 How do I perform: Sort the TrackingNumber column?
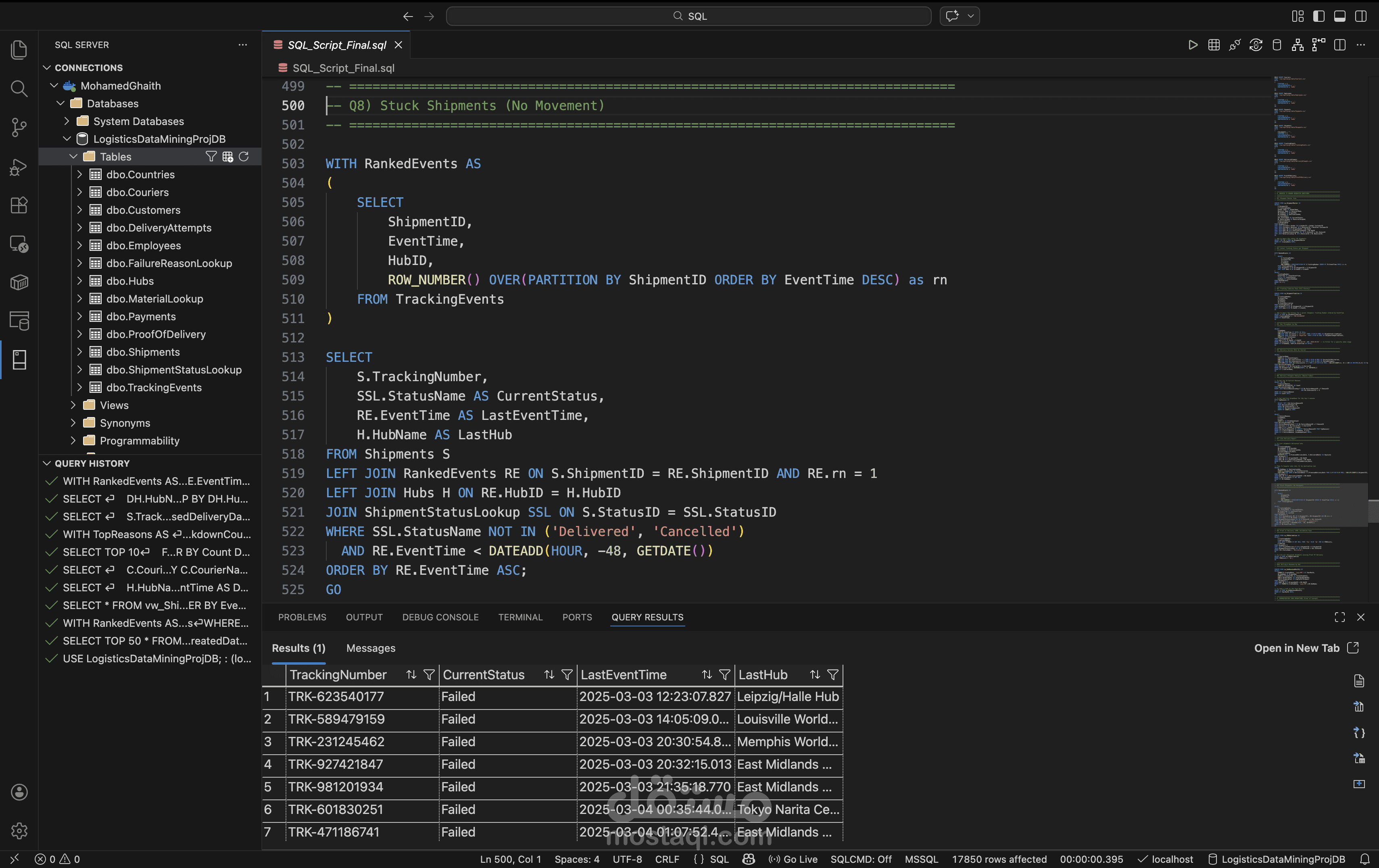coord(411,674)
